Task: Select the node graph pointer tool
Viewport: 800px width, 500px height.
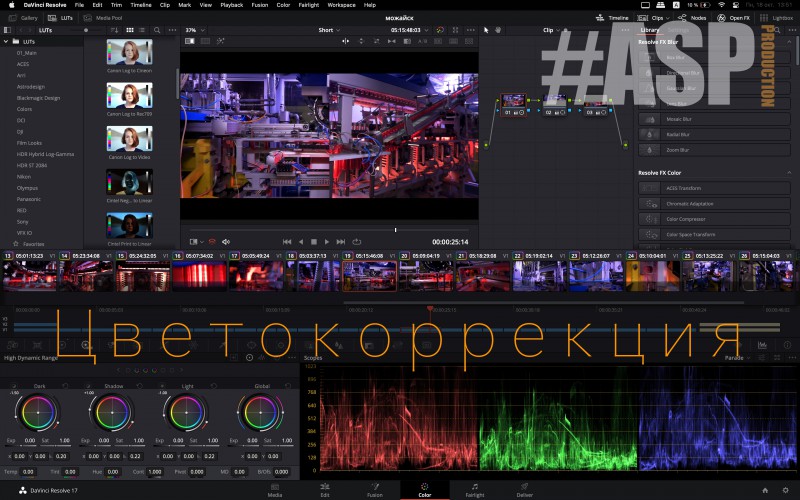Action: click(486, 30)
